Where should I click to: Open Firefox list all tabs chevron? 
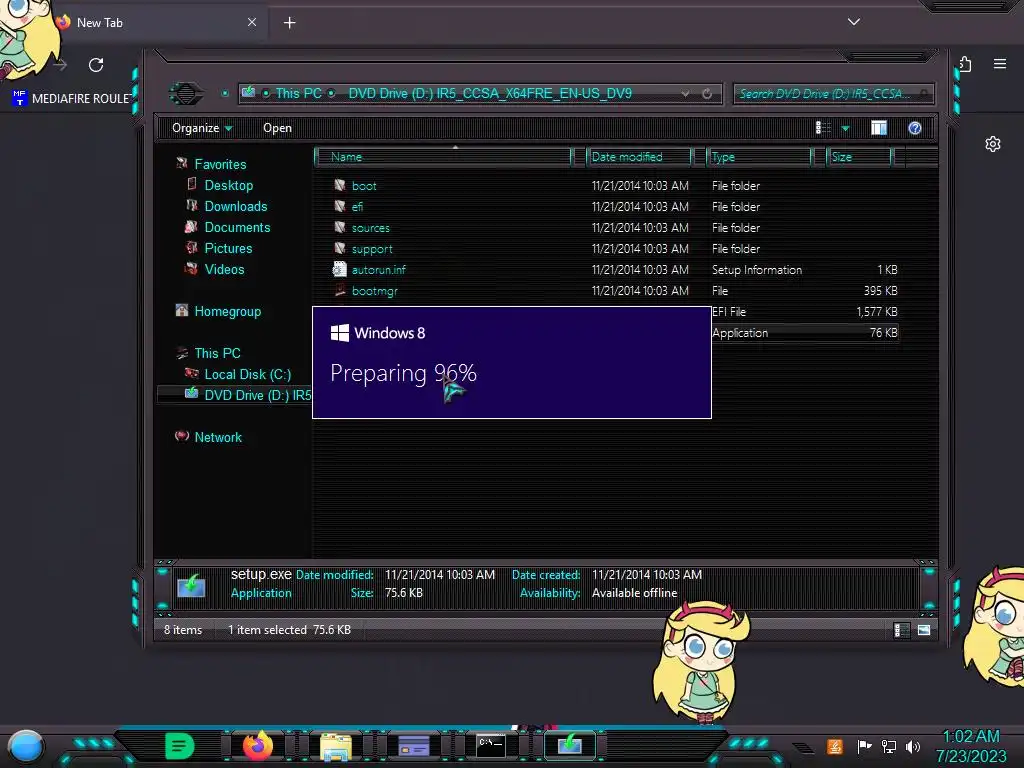(x=854, y=22)
